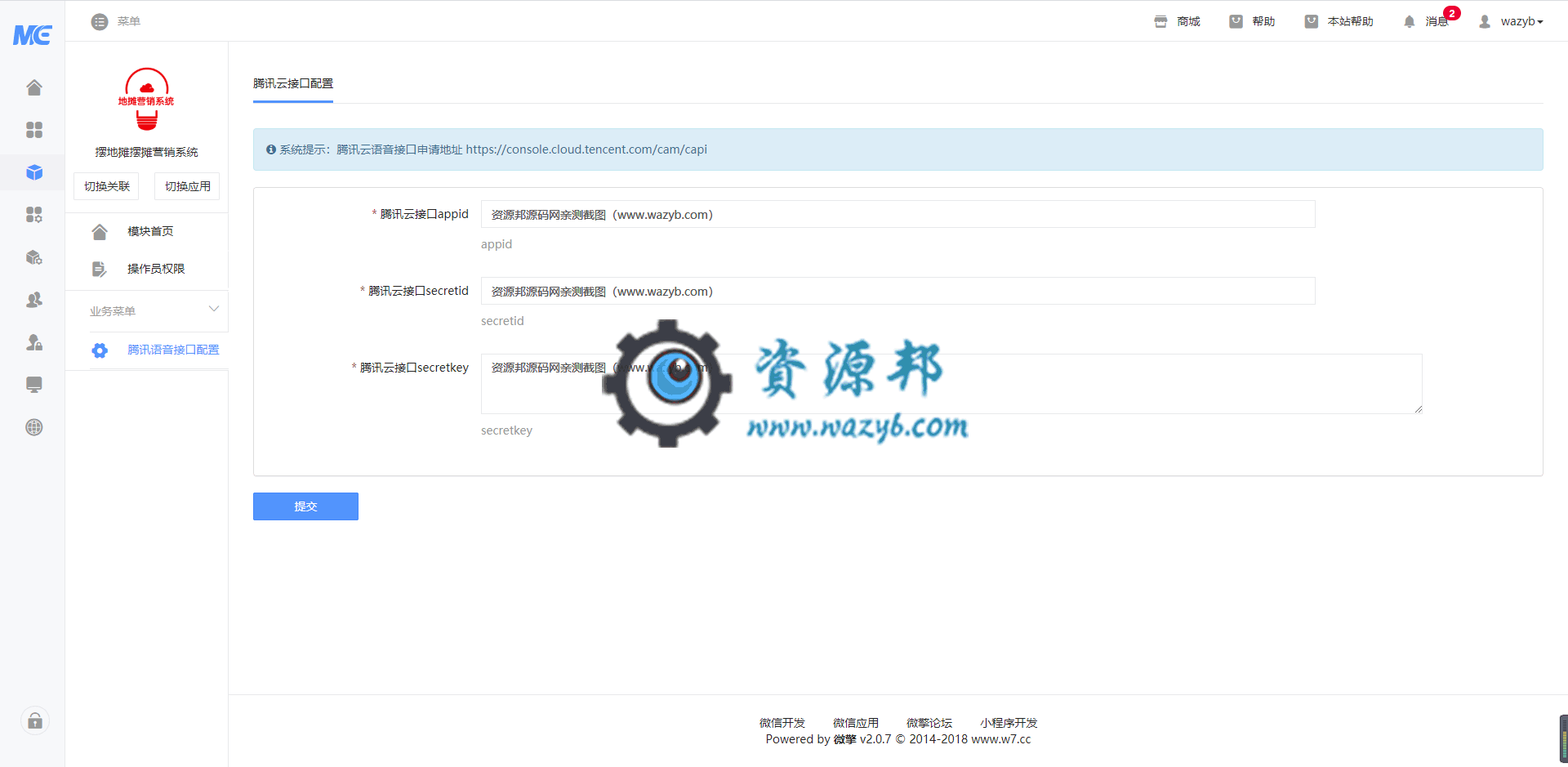
Task: Click the 'secretkey' hint text
Action: pyautogui.click(x=506, y=430)
